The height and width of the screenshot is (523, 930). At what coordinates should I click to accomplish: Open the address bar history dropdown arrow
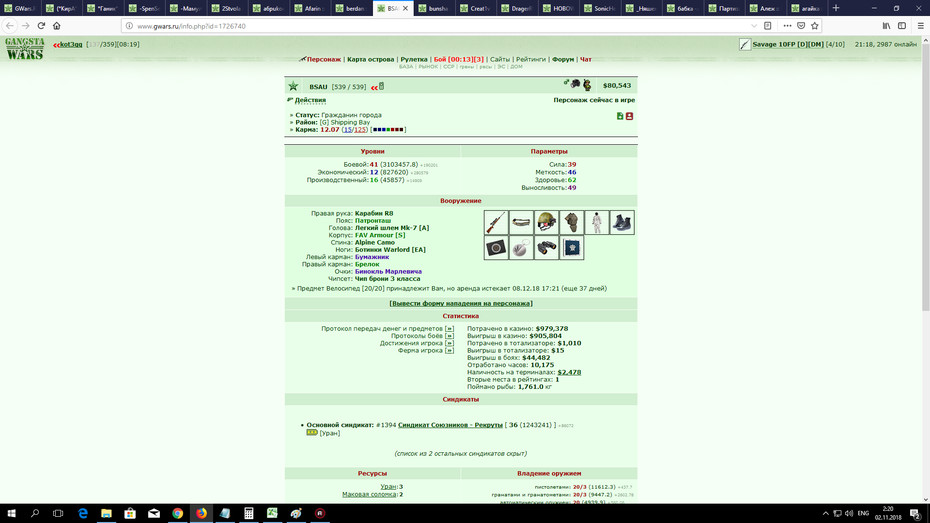coord(753,26)
